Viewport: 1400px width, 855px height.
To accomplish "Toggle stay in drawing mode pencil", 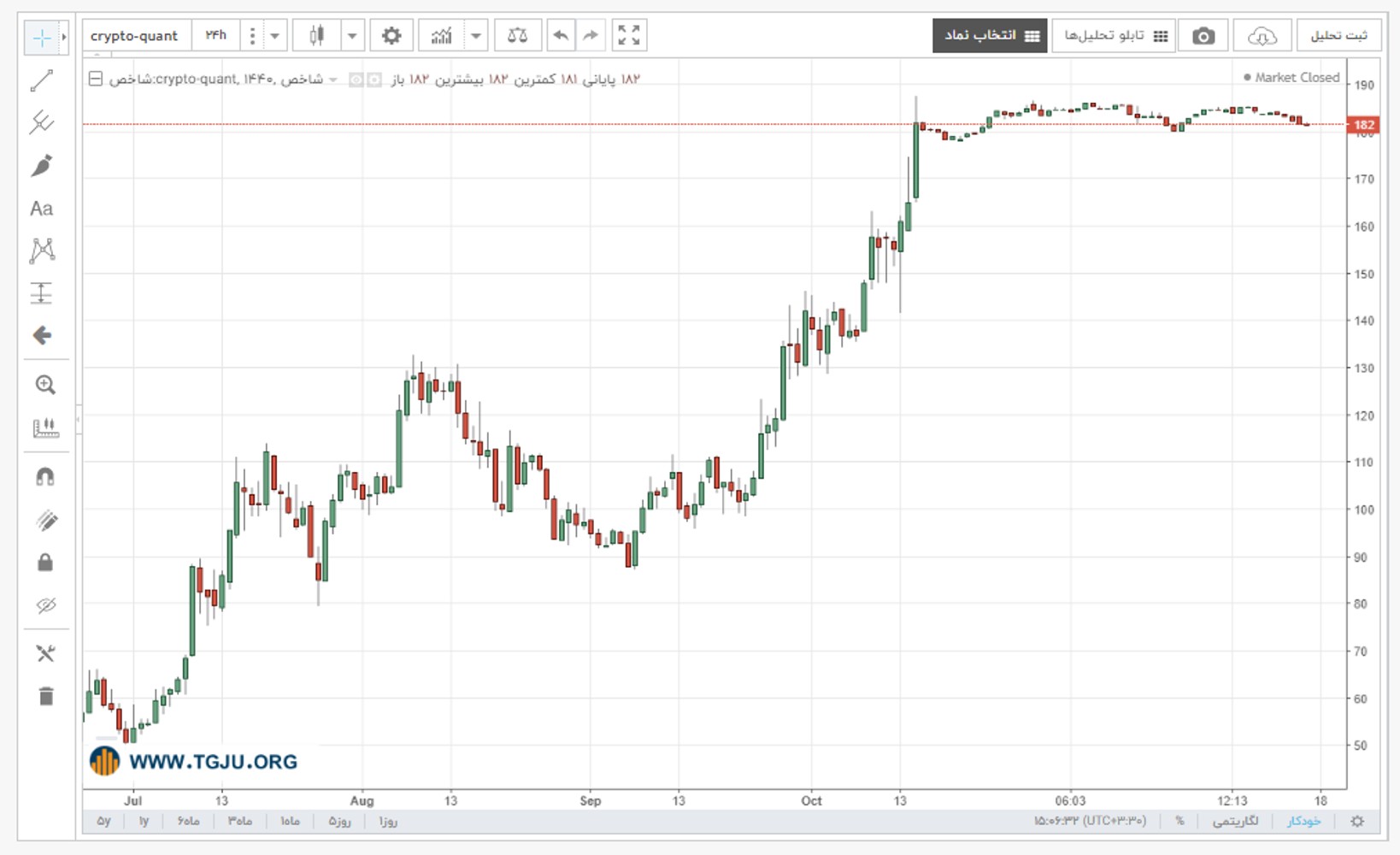I will click(46, 520).
